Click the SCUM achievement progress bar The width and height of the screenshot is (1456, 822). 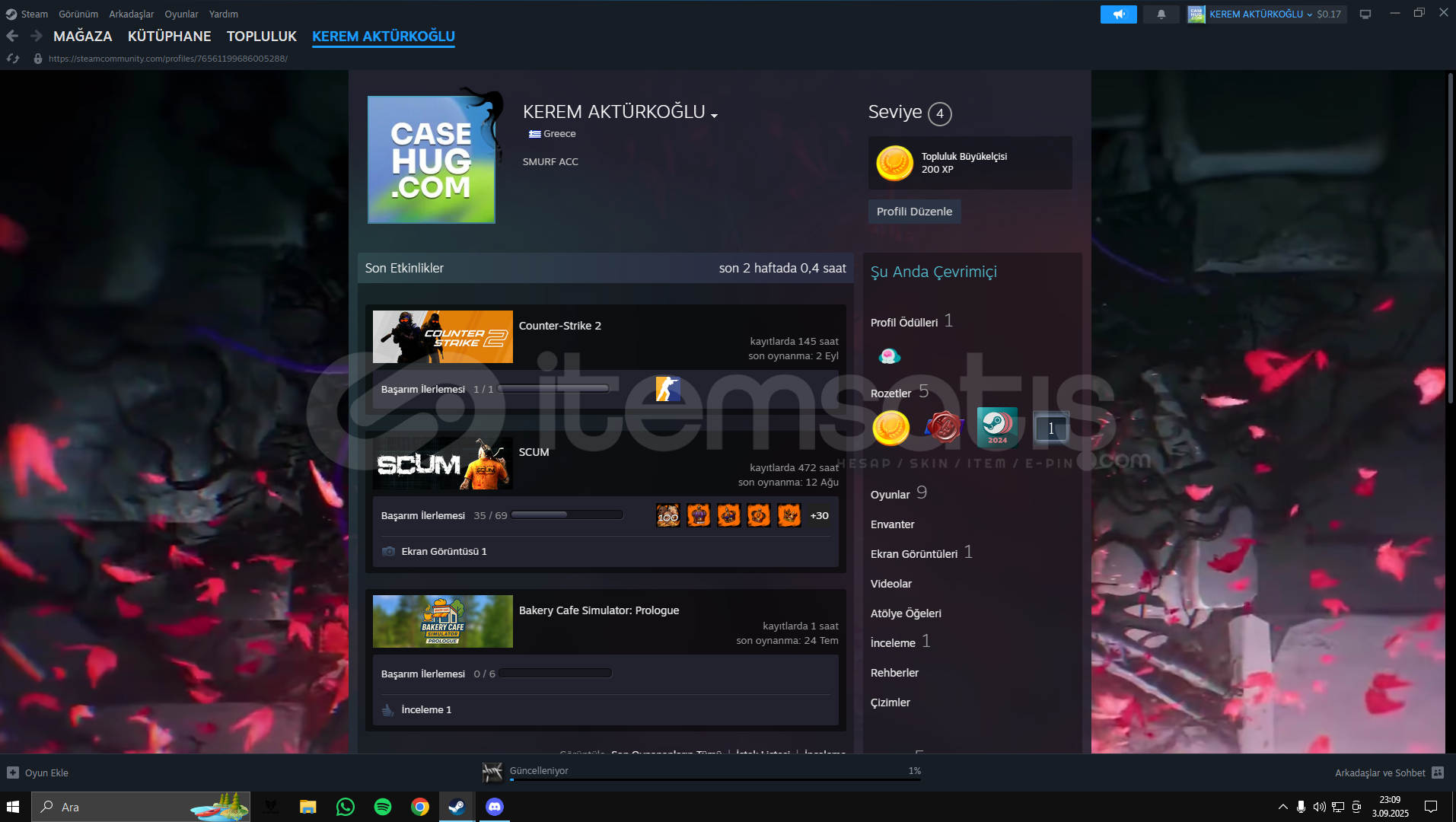click(x=567, y=515)
